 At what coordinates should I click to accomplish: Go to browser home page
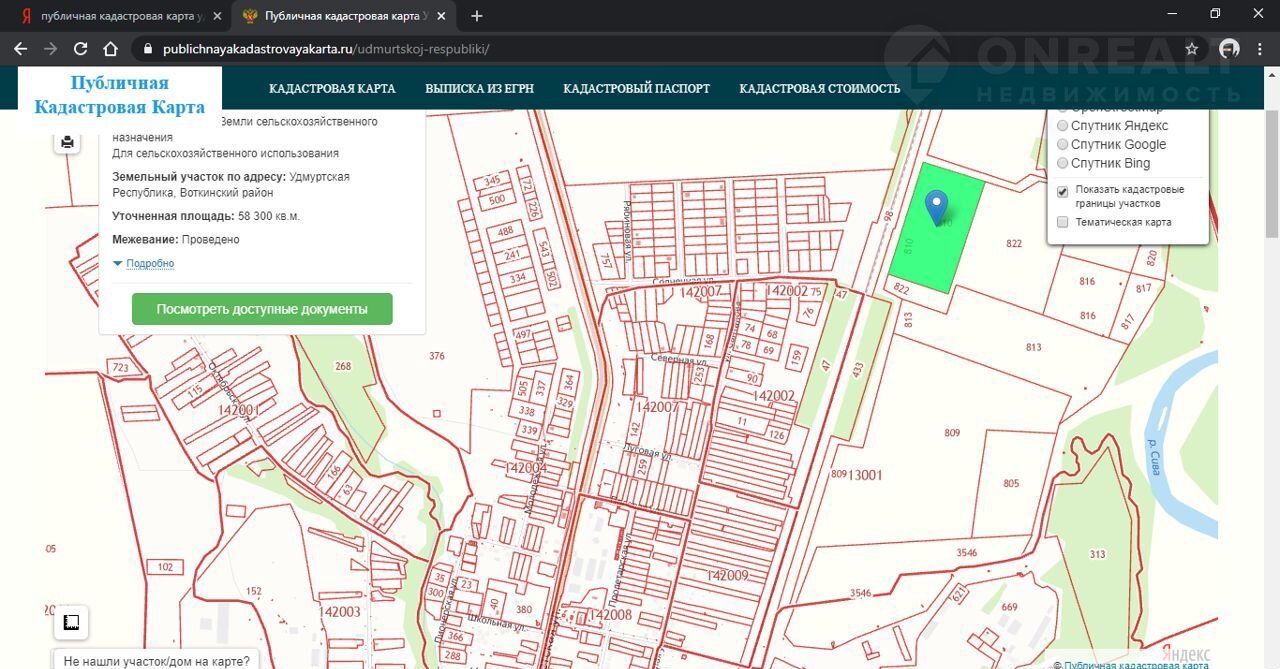pyautogui.click(x=111, y=49)
